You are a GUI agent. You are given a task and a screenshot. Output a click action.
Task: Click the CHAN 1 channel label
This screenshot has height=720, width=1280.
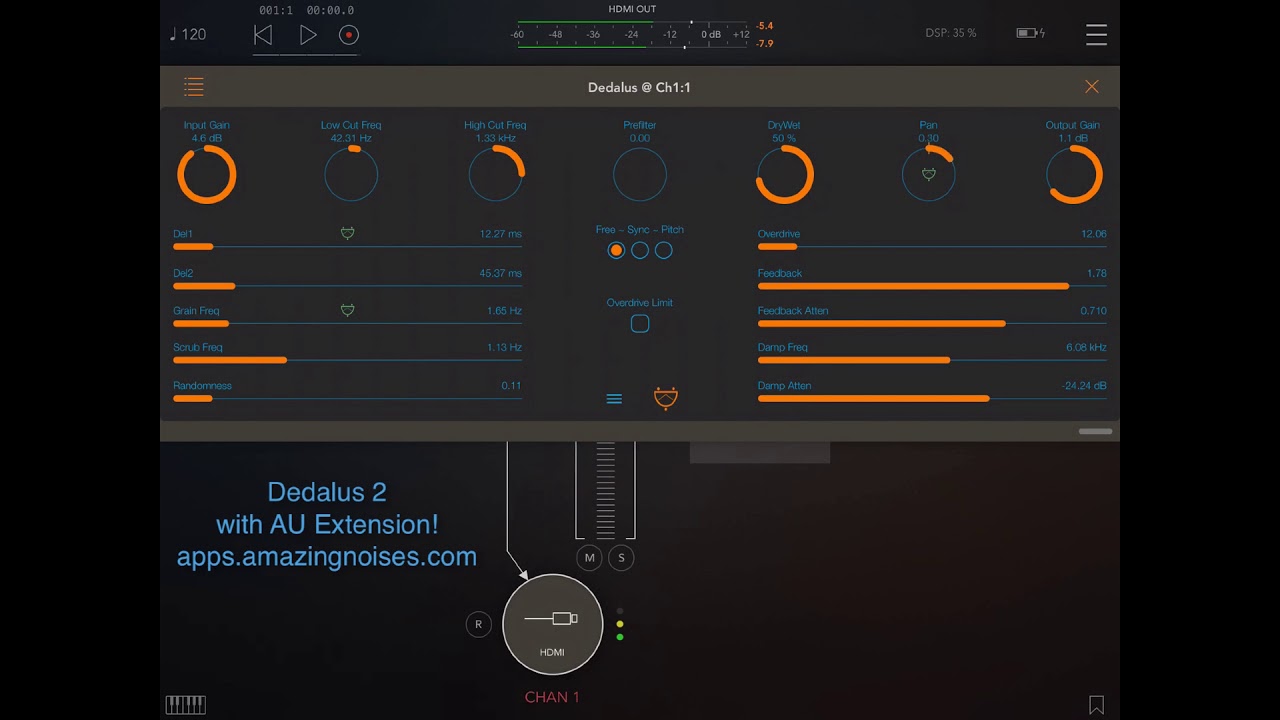tap(552, 697)
